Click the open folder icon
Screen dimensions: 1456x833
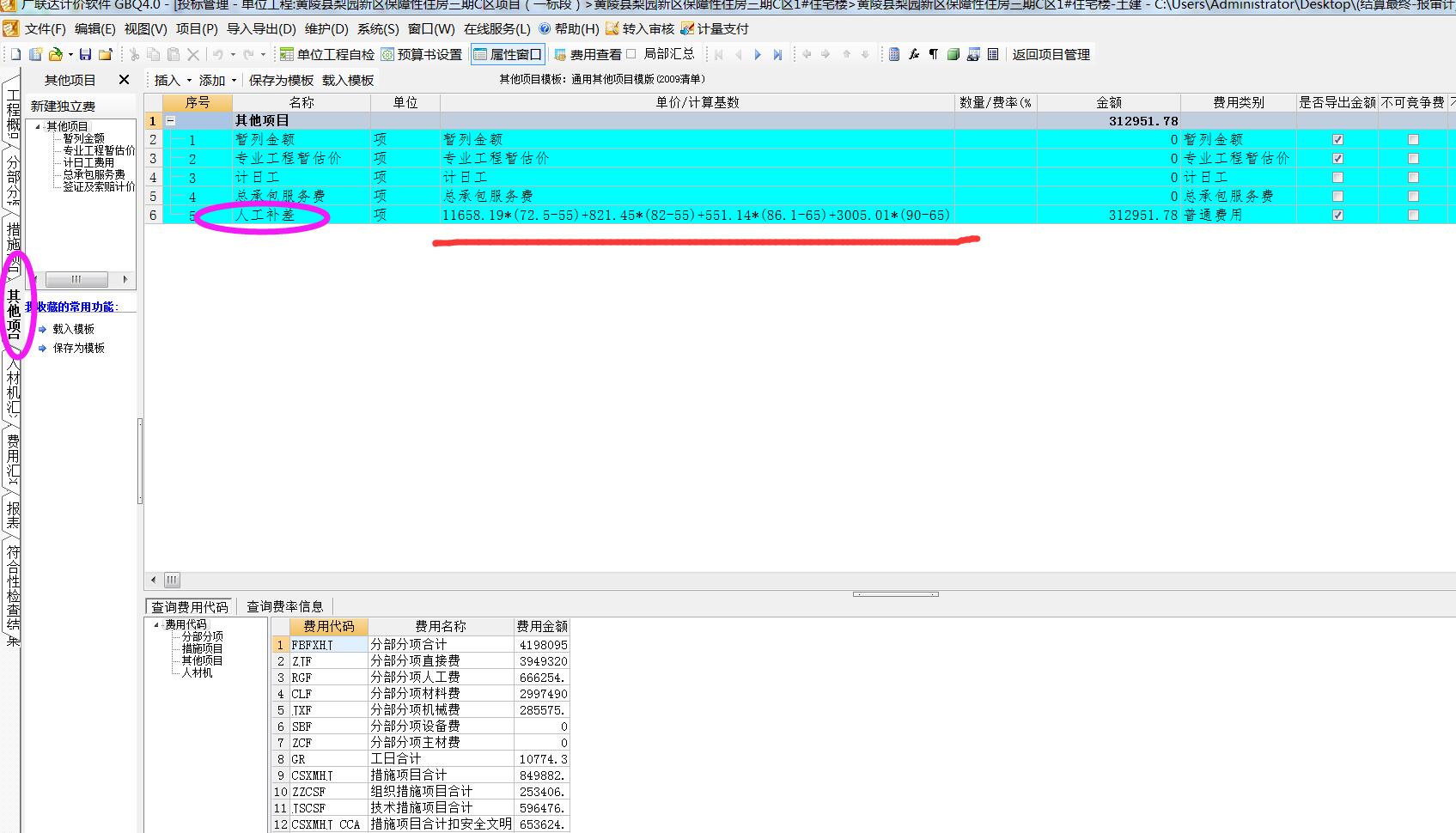(55, 54)
